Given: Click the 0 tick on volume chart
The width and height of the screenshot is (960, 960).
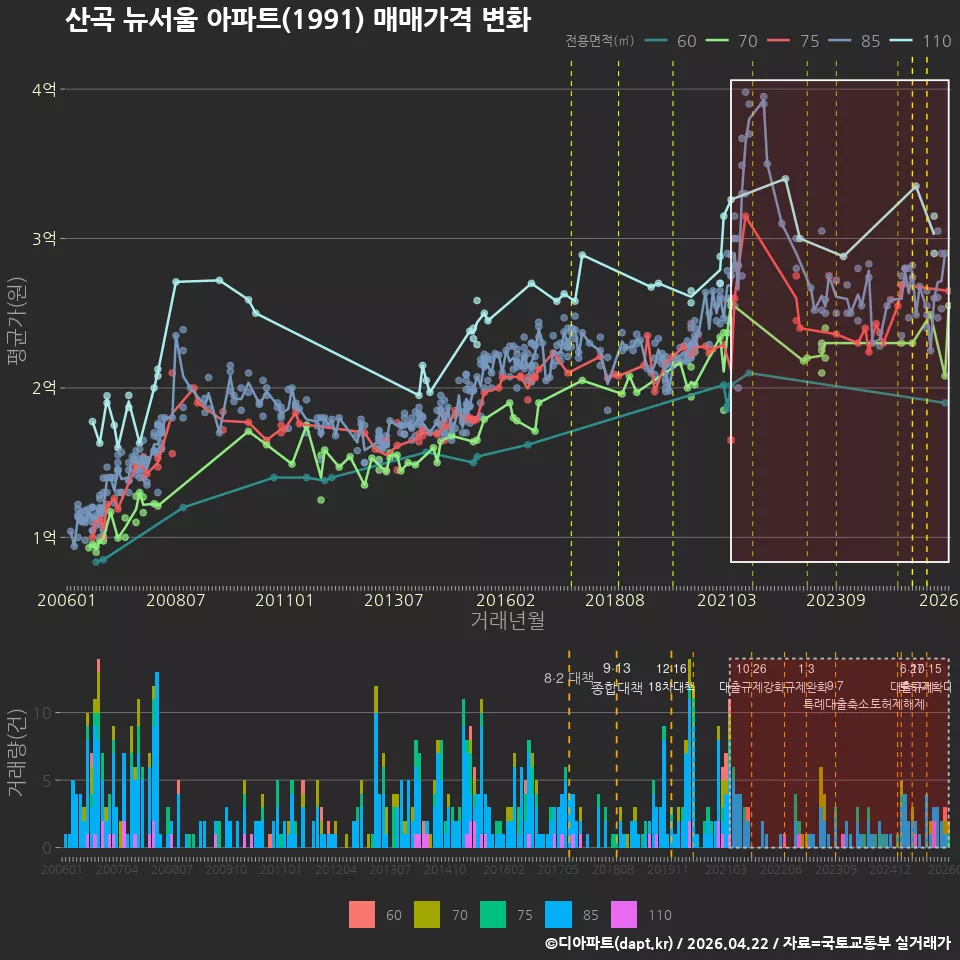Looking at the screenshot, I should pyautogui.click(x=47, y=849).
